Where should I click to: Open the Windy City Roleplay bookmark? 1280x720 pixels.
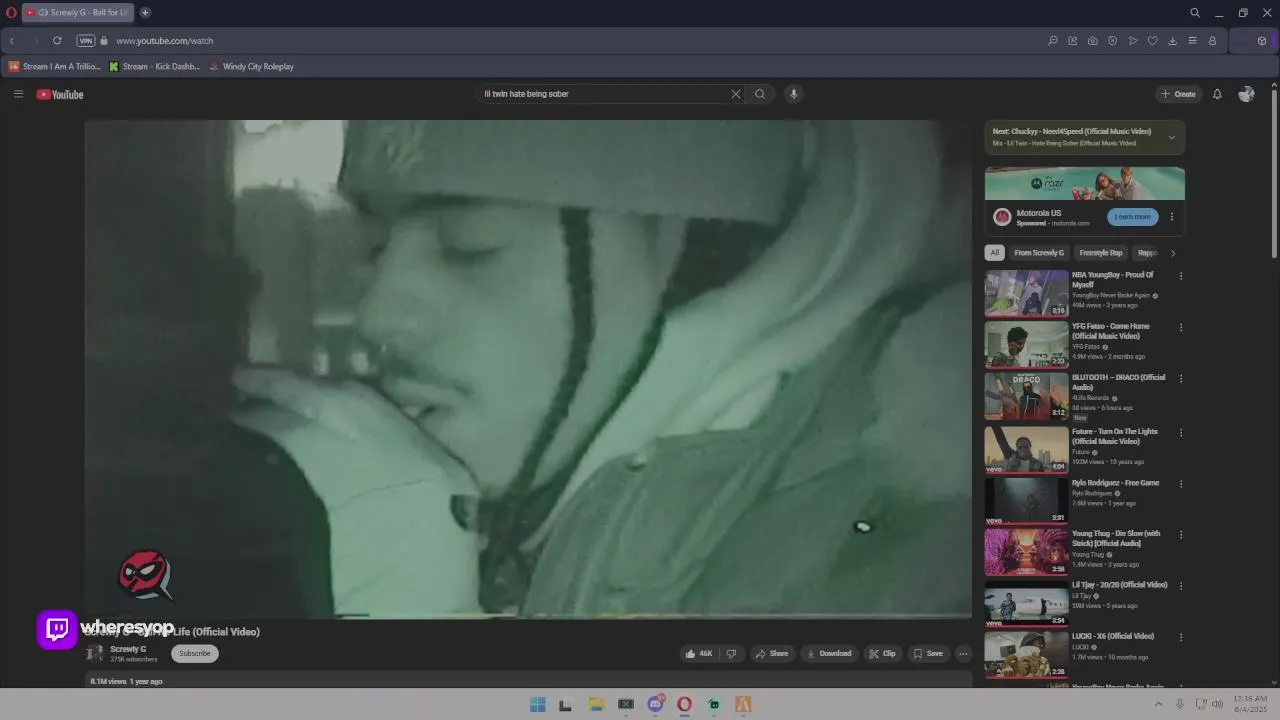(251, 67)
